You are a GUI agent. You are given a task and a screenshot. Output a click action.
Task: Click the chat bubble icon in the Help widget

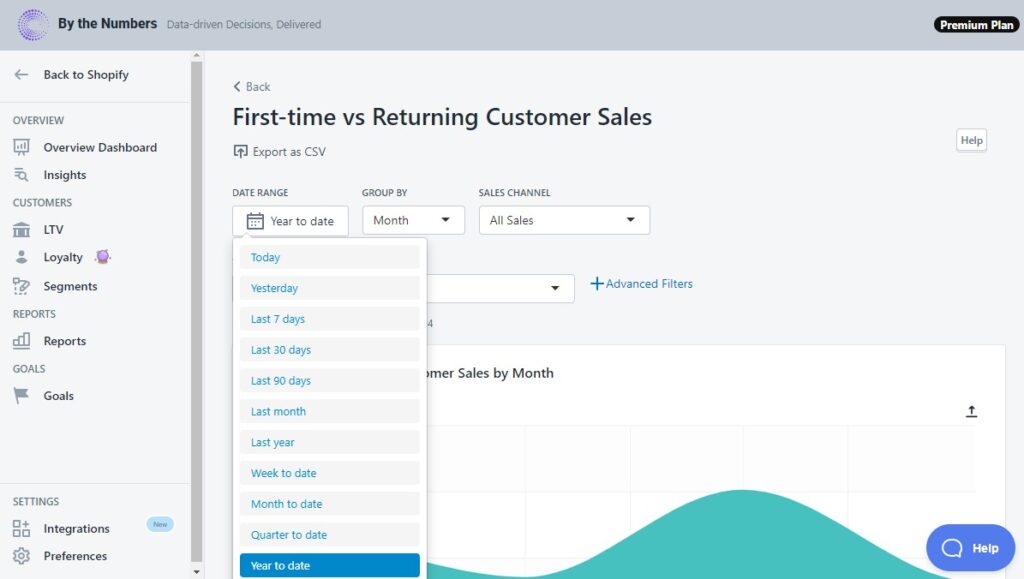click(x=952, y=548)
